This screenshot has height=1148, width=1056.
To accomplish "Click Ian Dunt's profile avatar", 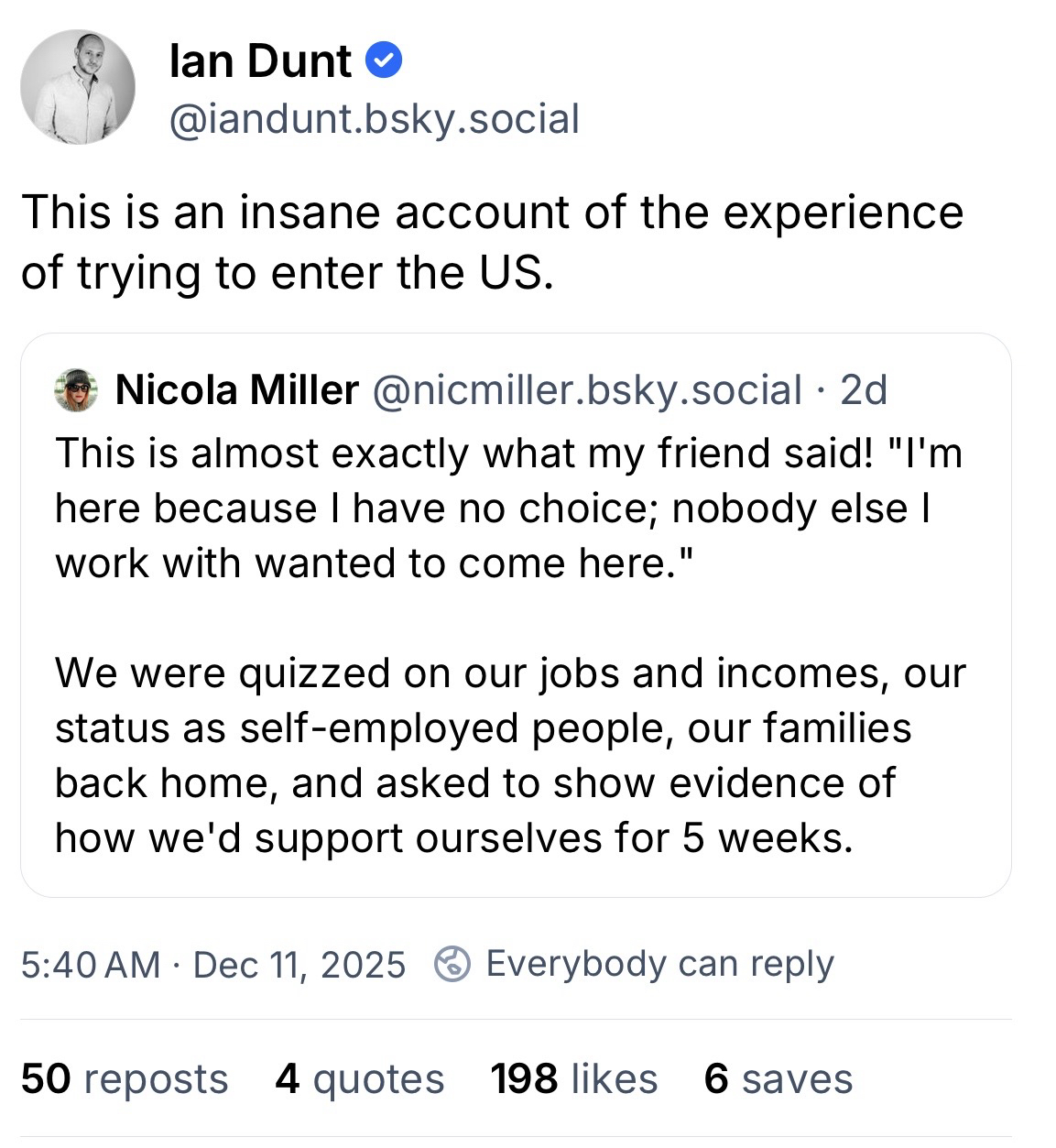I will tap(78, 87).
